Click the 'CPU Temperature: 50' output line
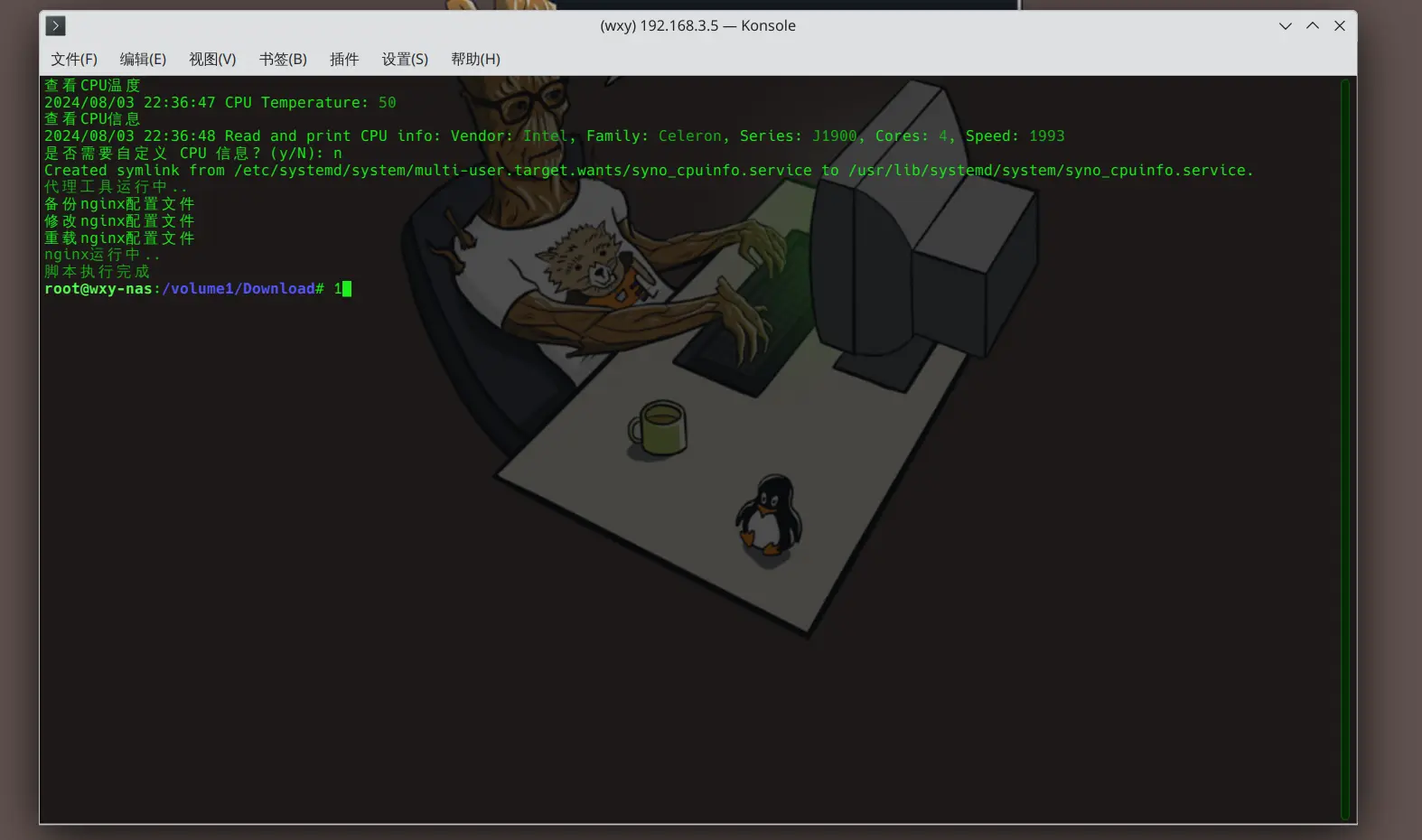The width and height of the screenshot is (1422, 840). click(x=310, y=103)
